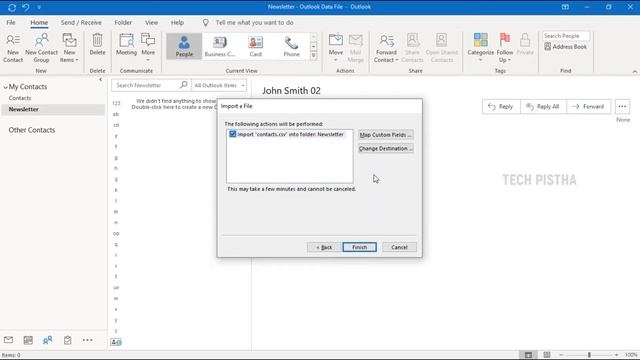Collapse the ribbon with the chevron
Viewport: 640px width, 360px height.
click(x=635, y=71)
